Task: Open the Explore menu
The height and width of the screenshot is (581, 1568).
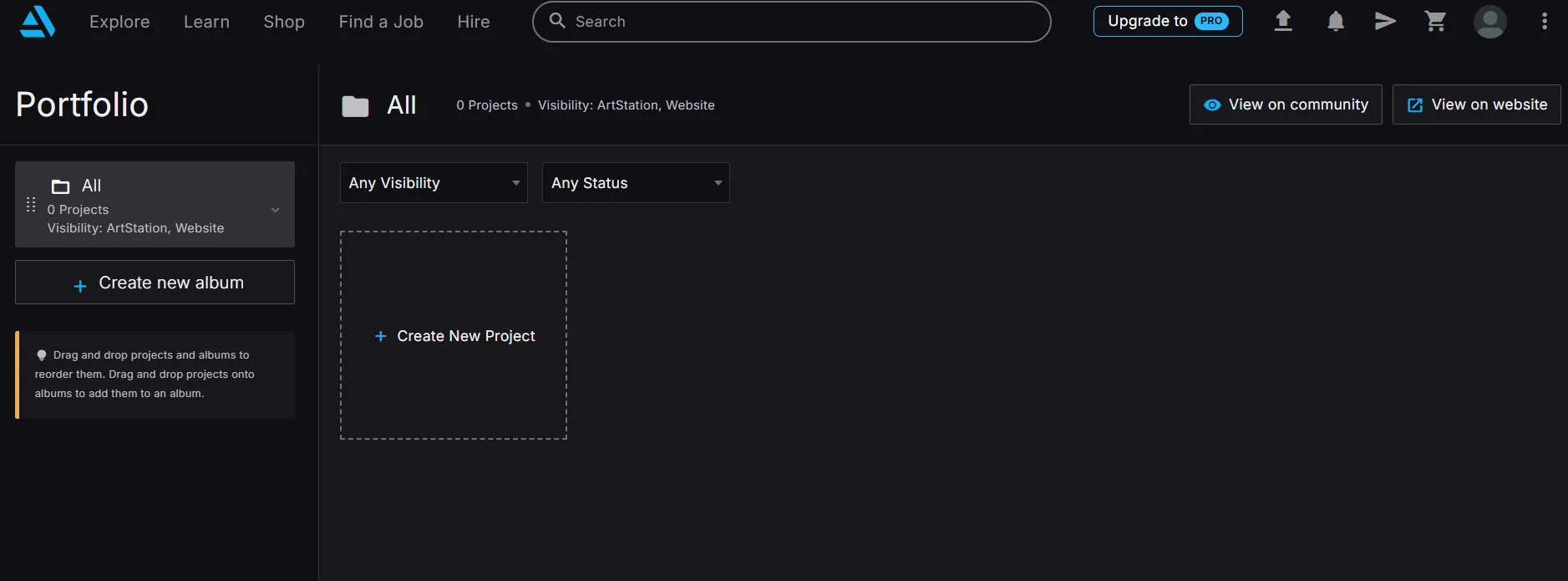Action: point(119,22)
